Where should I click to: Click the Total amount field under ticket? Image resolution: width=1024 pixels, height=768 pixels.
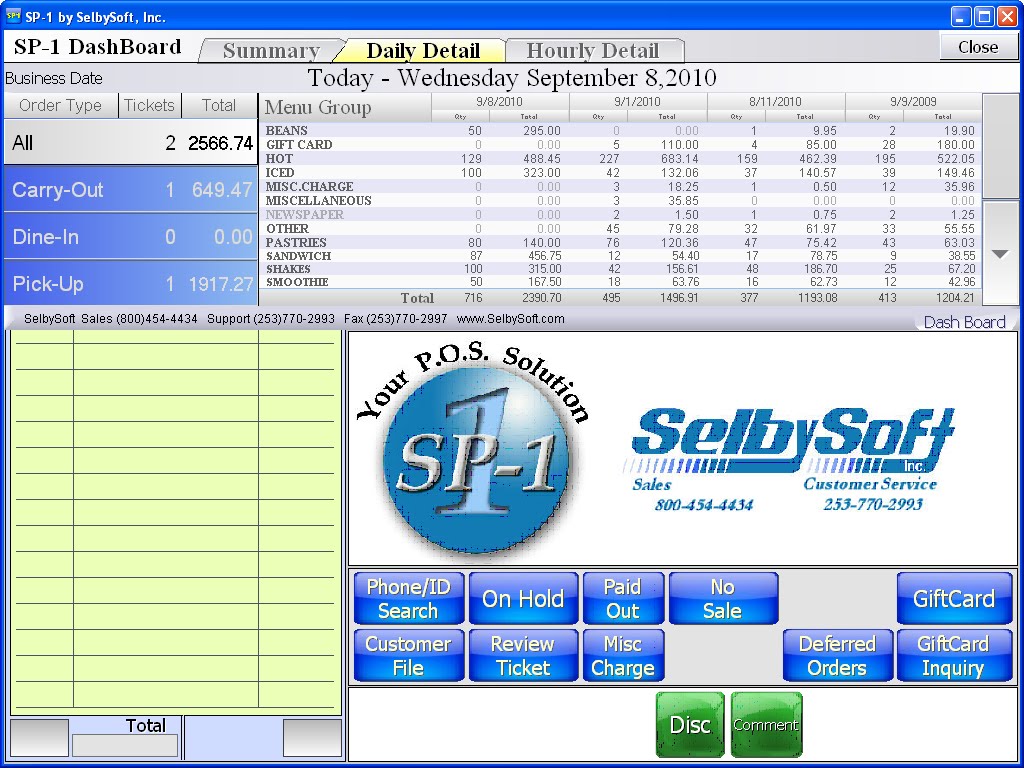pos(125,746)
